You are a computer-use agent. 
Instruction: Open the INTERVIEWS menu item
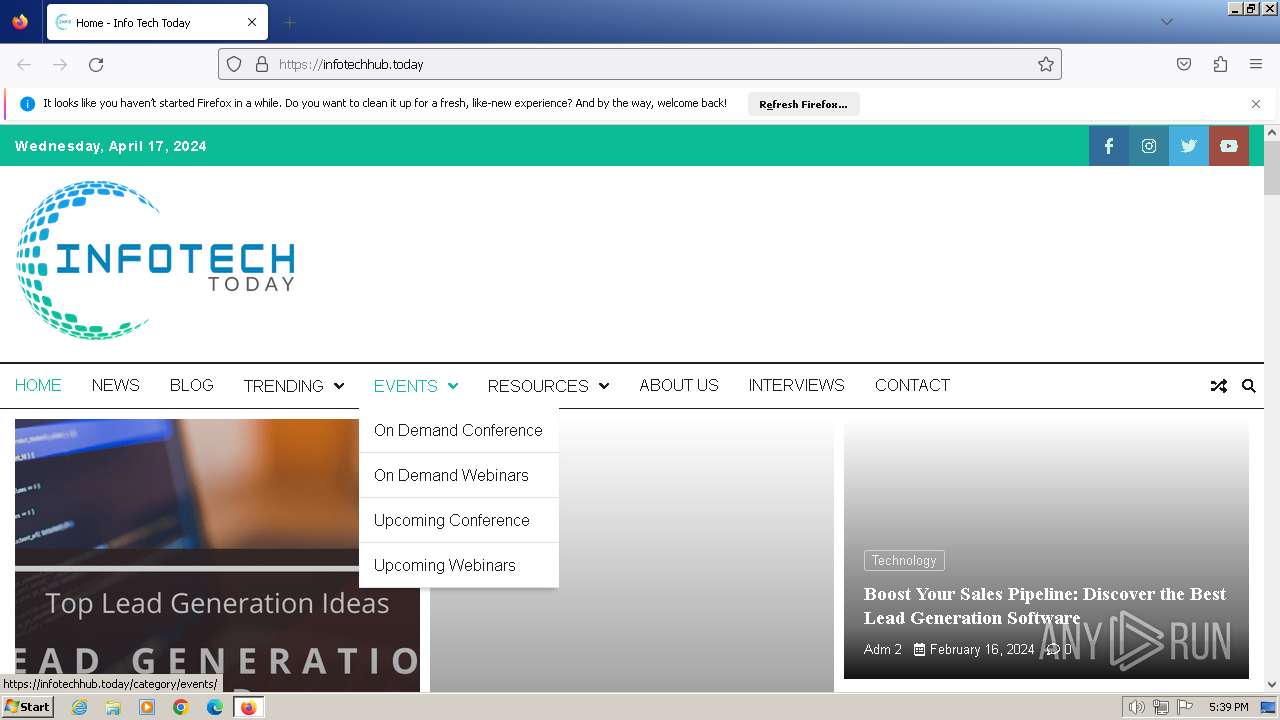[x=797, y=385]
